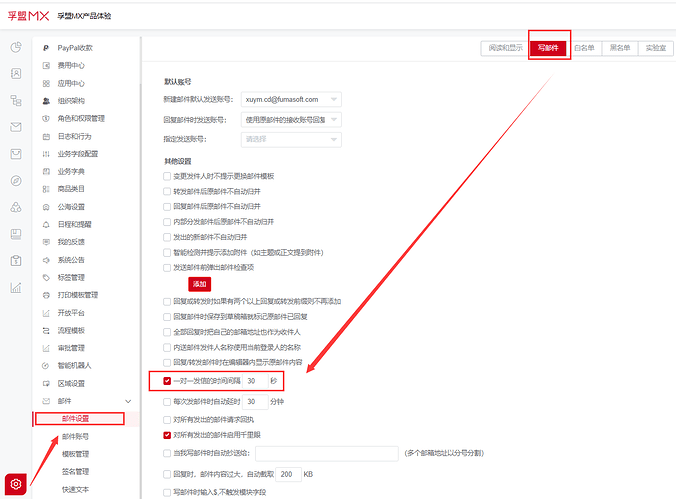Image resolution: width=676 pixels, height=499 pixels.
Task: Toggle the 一对一发信的时间间隔 checkbox
Action: tap(167, 381)
